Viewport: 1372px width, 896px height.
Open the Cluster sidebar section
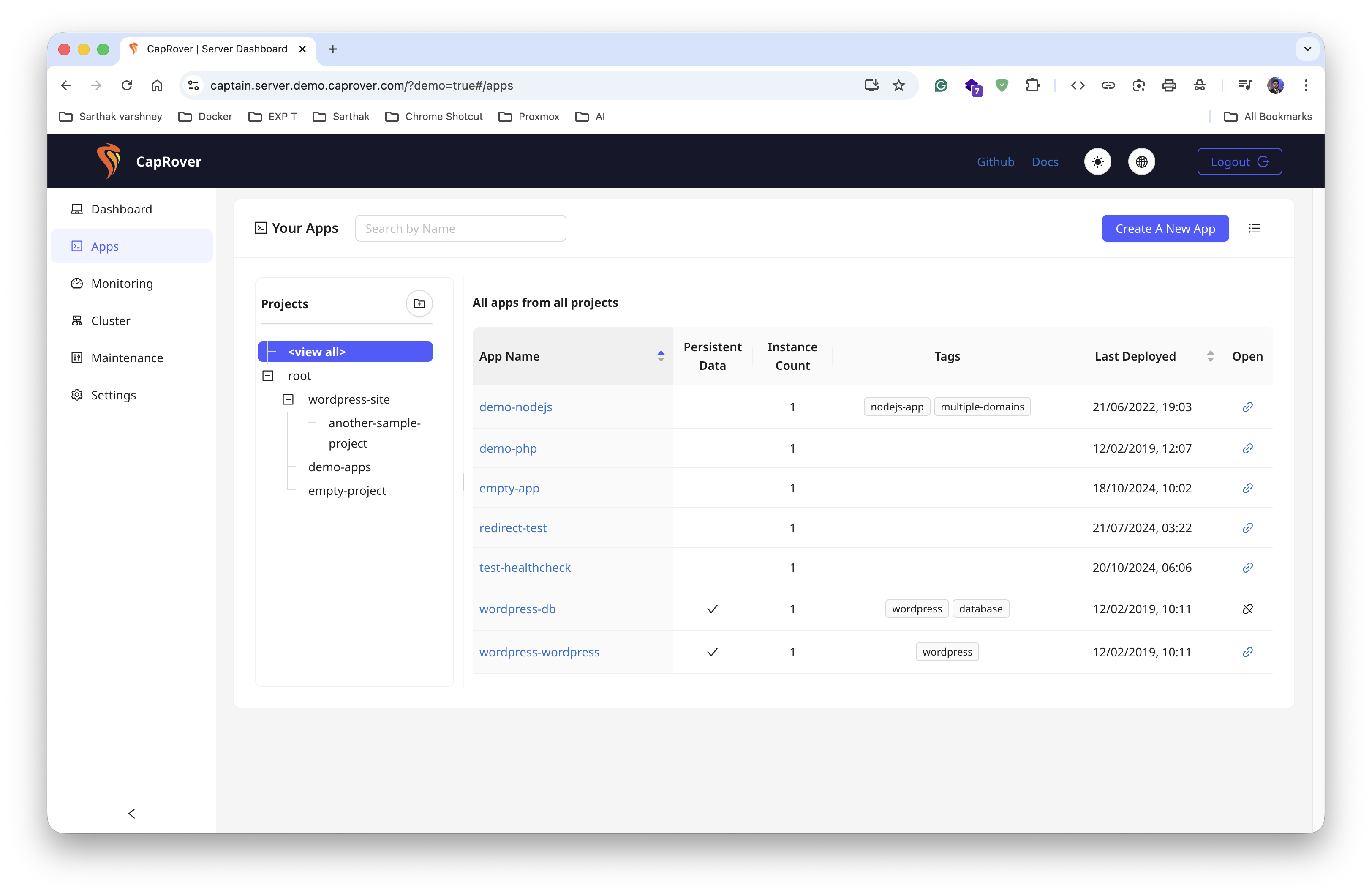click(111, 321)
